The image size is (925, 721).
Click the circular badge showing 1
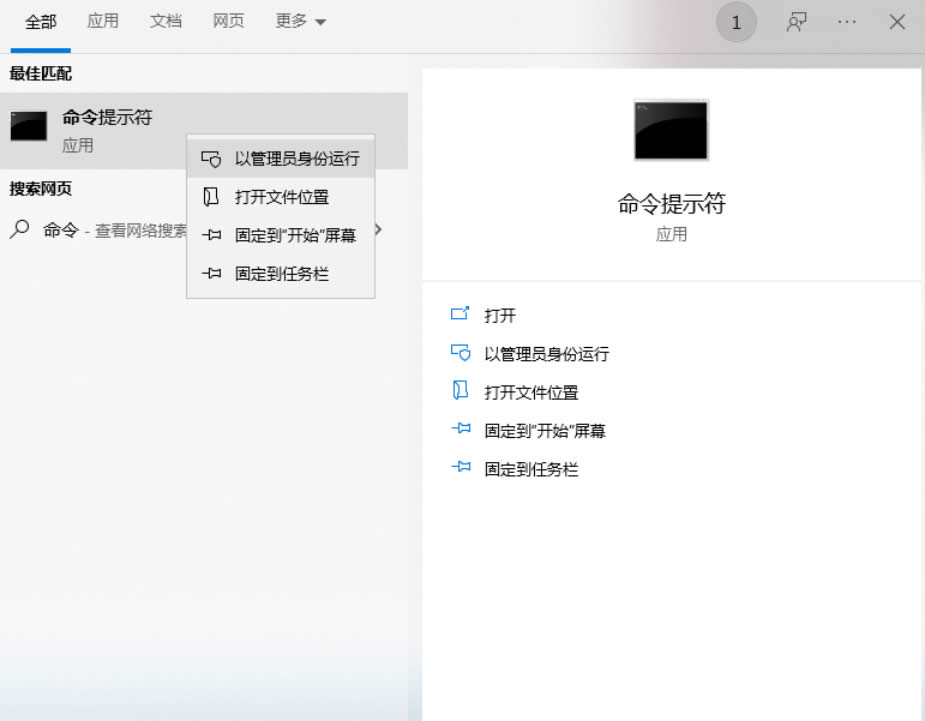[x=736, y=23]
